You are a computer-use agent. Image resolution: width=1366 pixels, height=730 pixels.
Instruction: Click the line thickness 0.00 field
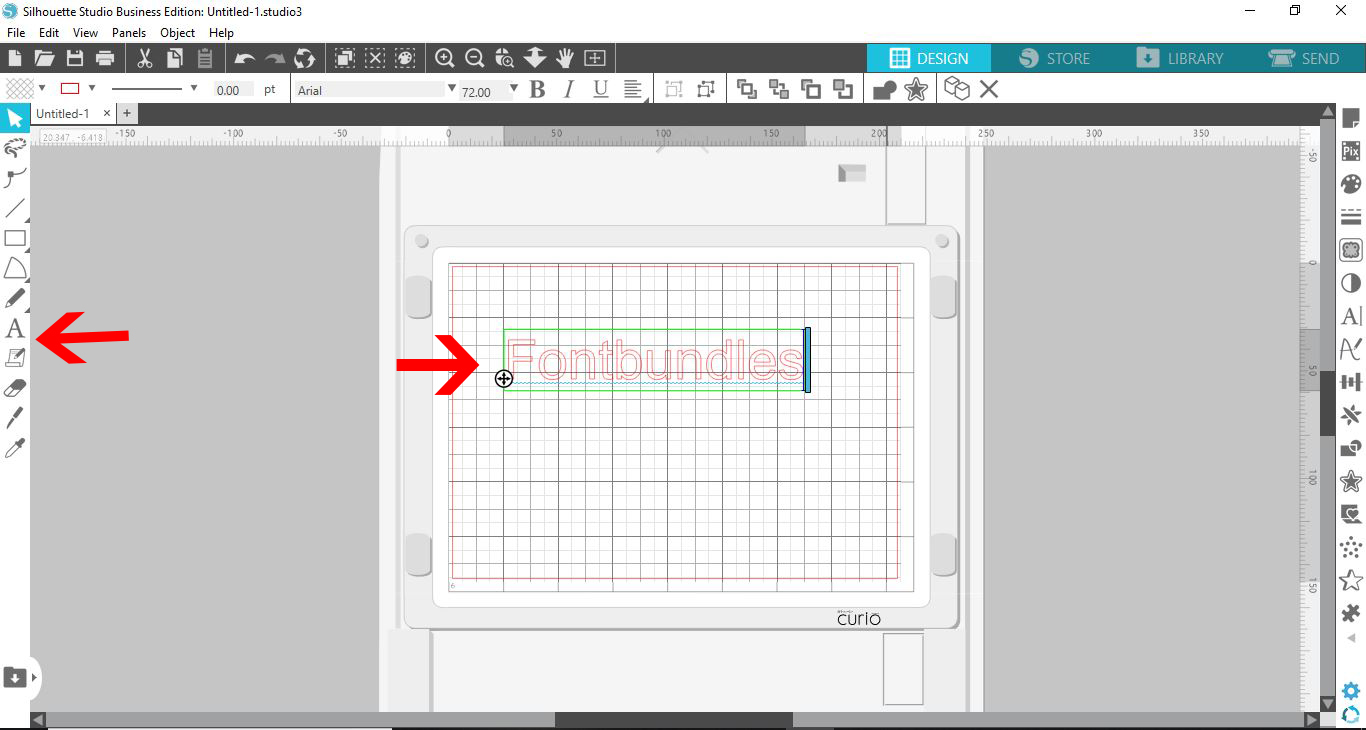[x=232, y=90]
